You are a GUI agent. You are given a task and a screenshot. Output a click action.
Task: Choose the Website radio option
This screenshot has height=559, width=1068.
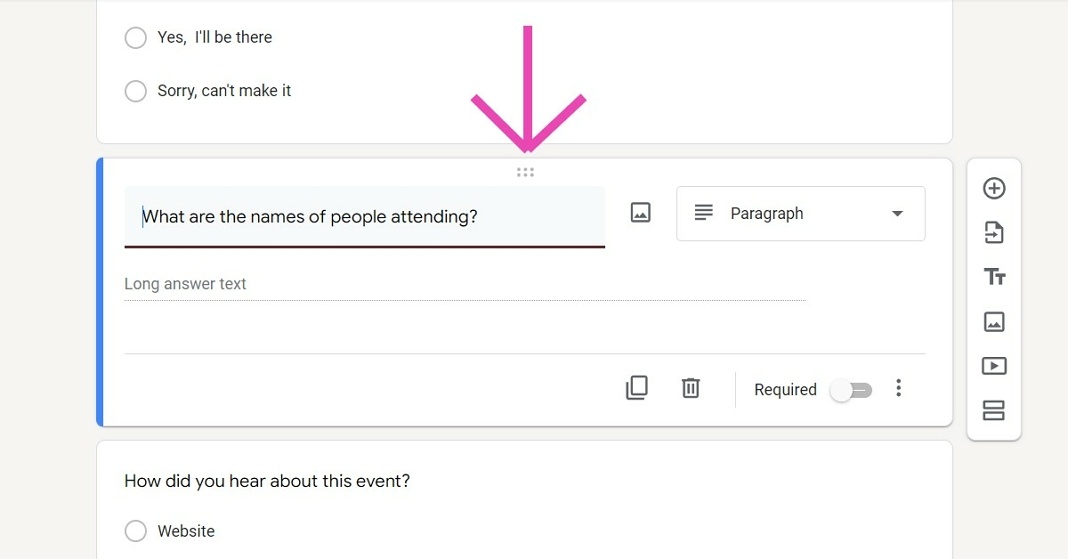136,531
